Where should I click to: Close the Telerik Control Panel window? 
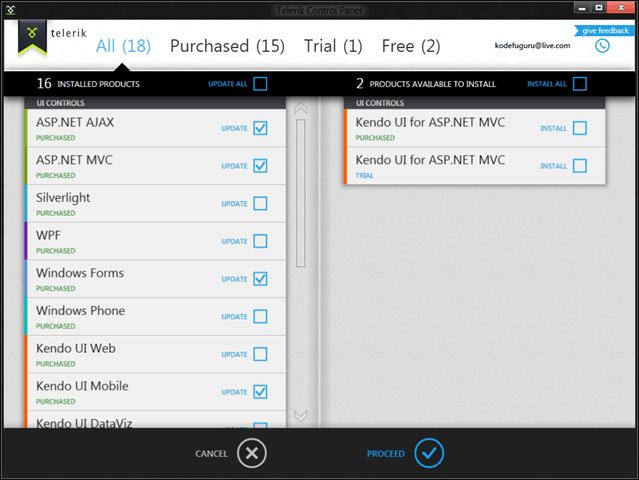(621, 7)
